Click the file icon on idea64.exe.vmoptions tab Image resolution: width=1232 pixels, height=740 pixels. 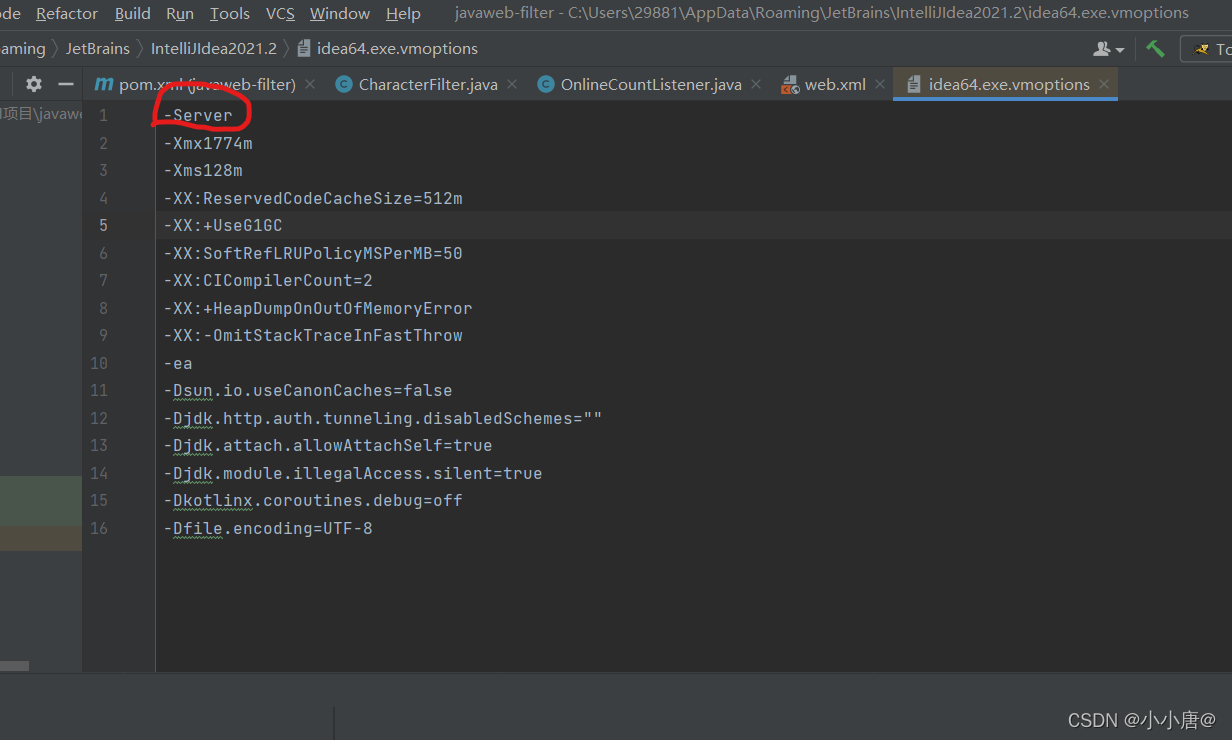pos(913,84)
